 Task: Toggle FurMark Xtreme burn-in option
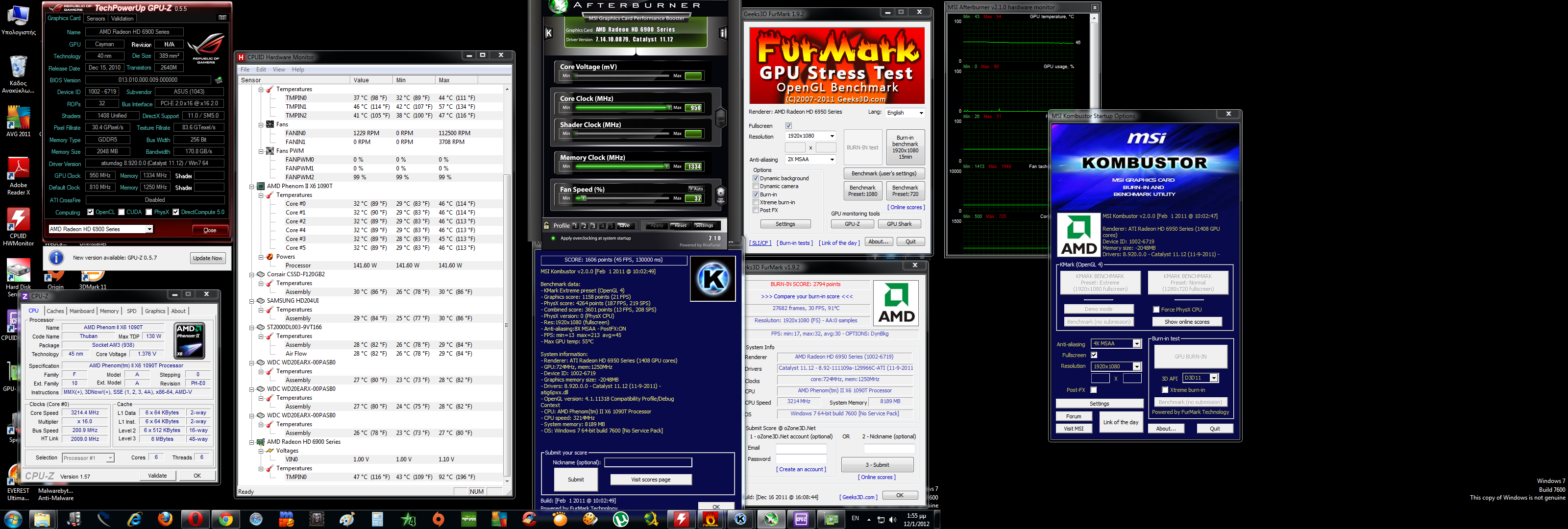pyautogui.click(x=756, y=202)
